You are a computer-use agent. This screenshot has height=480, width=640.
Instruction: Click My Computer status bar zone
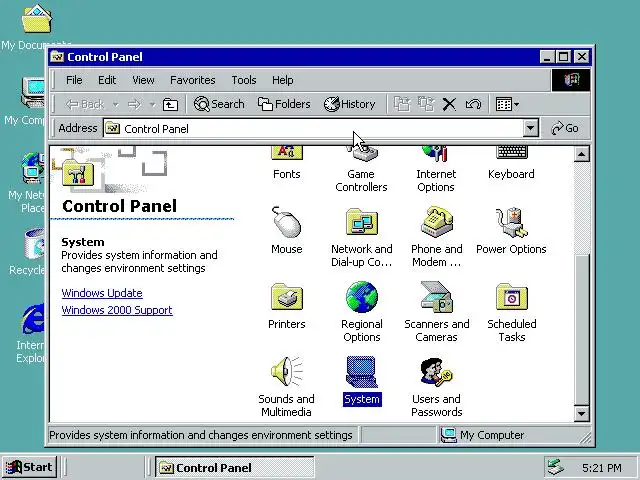coord(482,435)
